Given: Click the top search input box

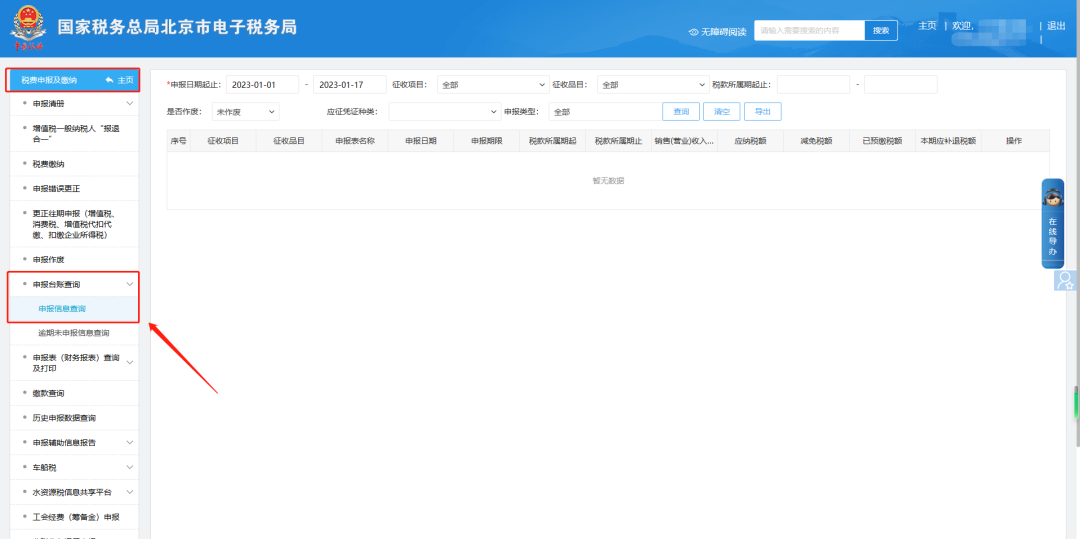Looking at the screenshot, I should (809, 31).
